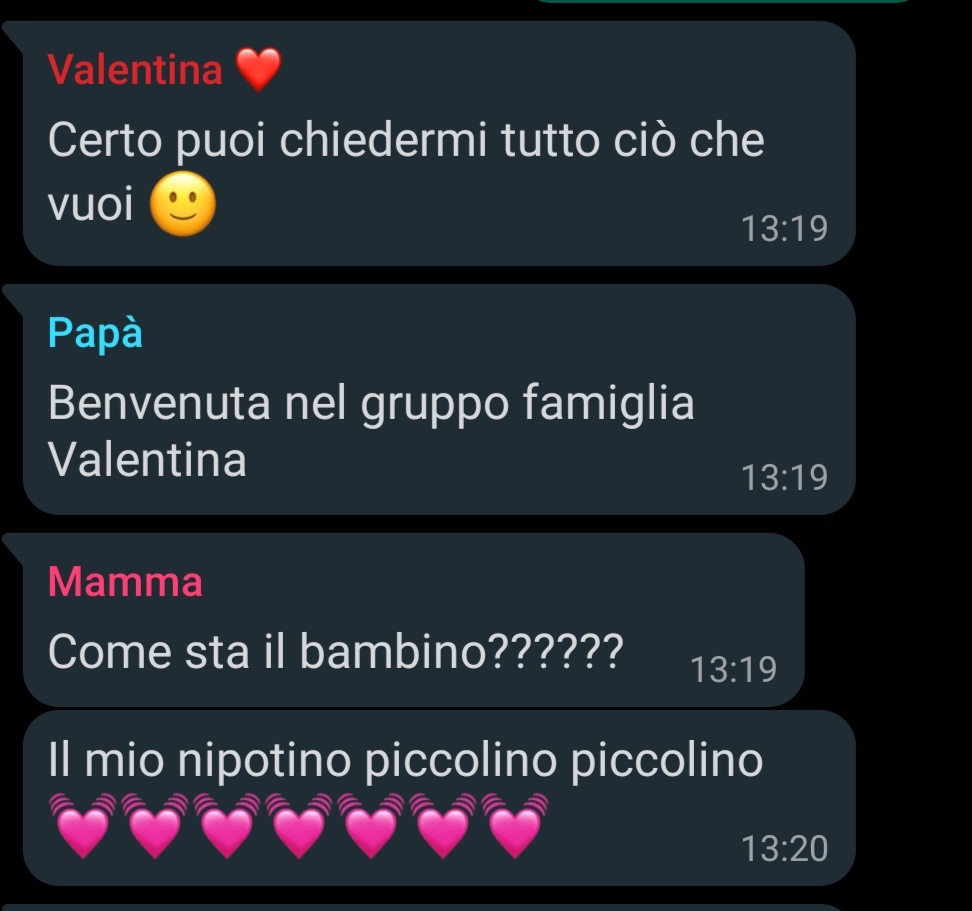Tap the 13:19 time on Papà's message

(784, 478)
